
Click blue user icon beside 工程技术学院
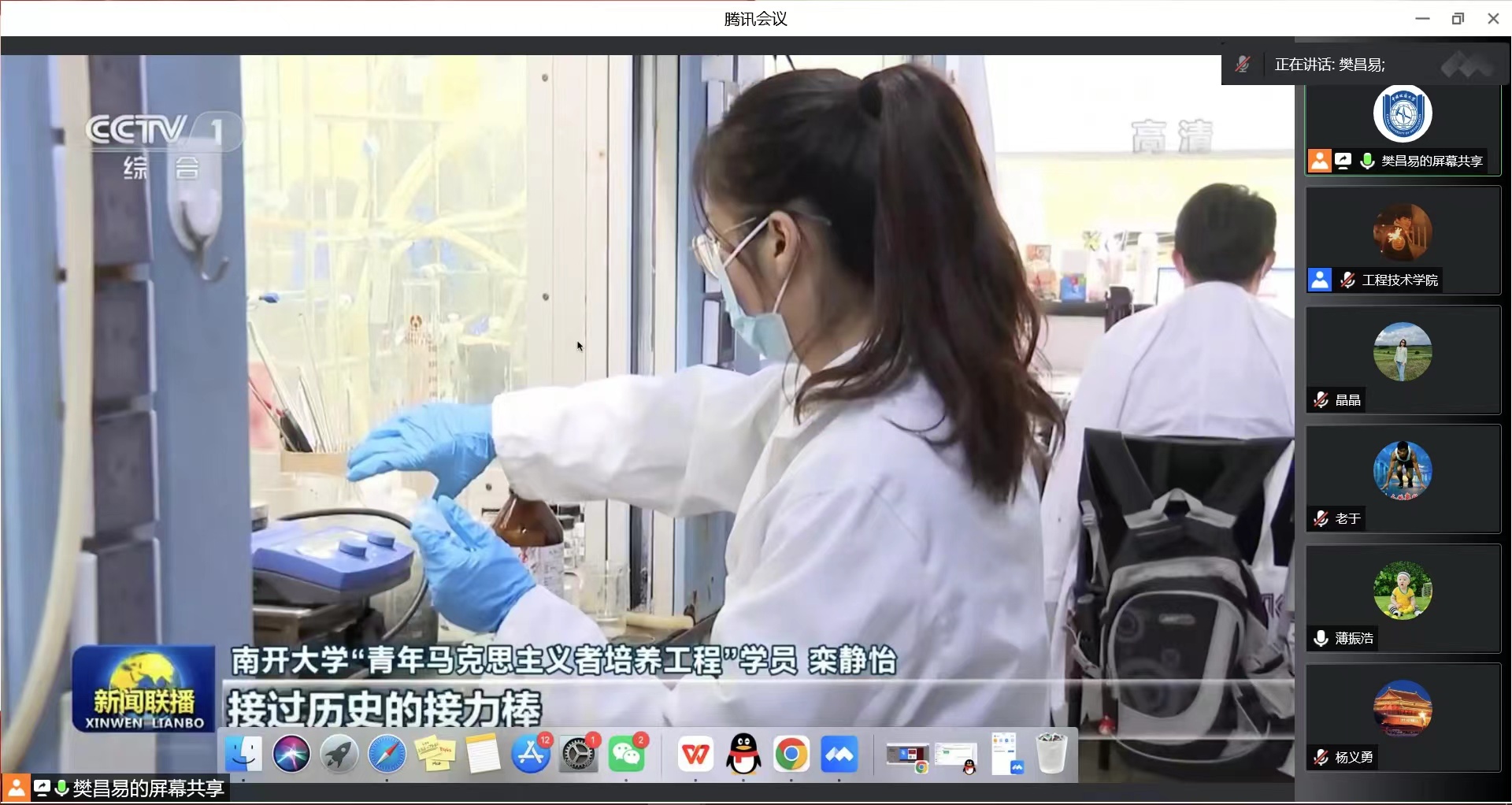point(1320,280)
